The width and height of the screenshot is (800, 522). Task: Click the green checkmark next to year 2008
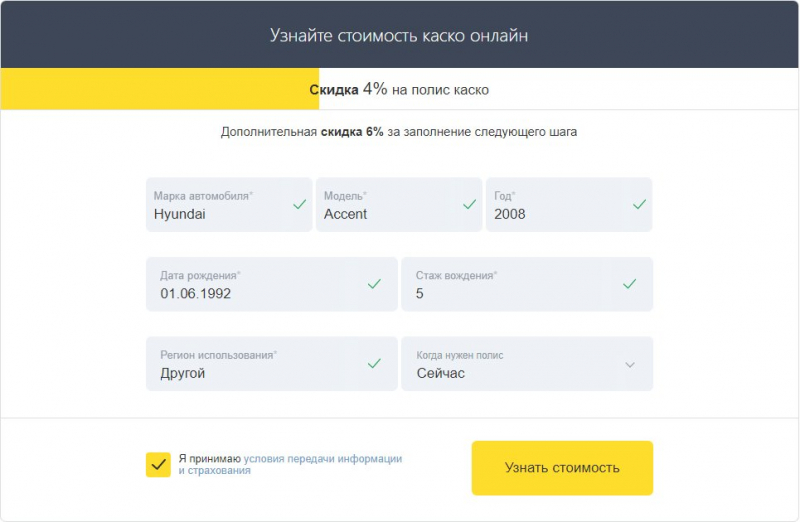click(639, 204)
